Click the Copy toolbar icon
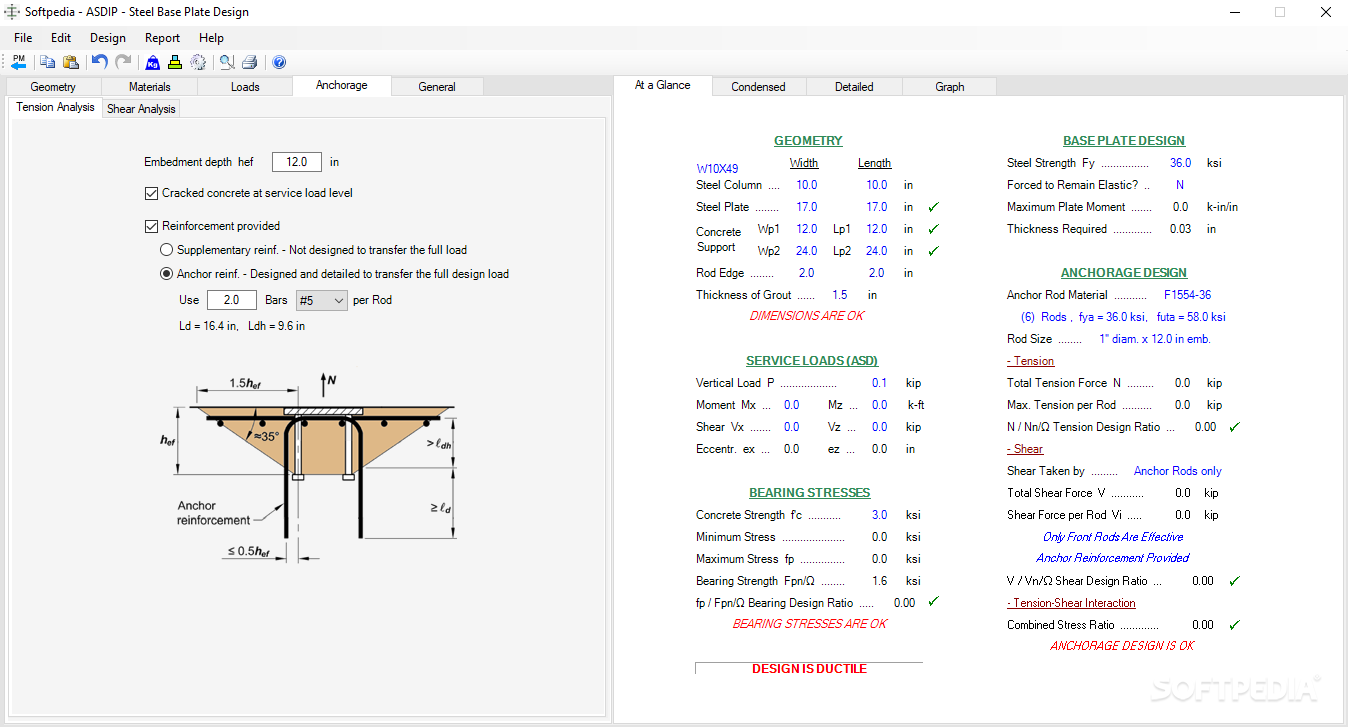 click(47, 62)
